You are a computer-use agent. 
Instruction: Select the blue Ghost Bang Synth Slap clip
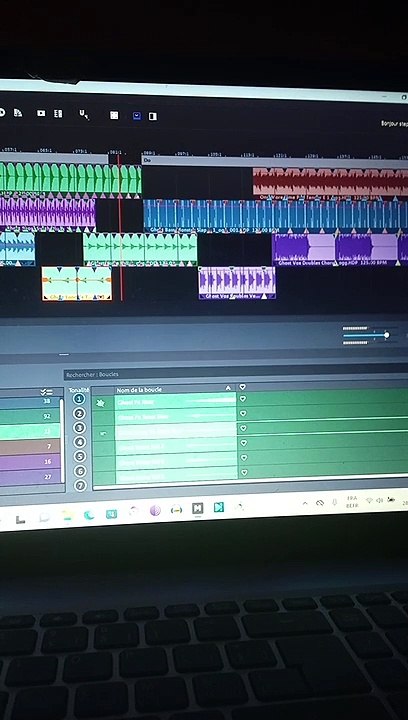click(x=275, y=215)
